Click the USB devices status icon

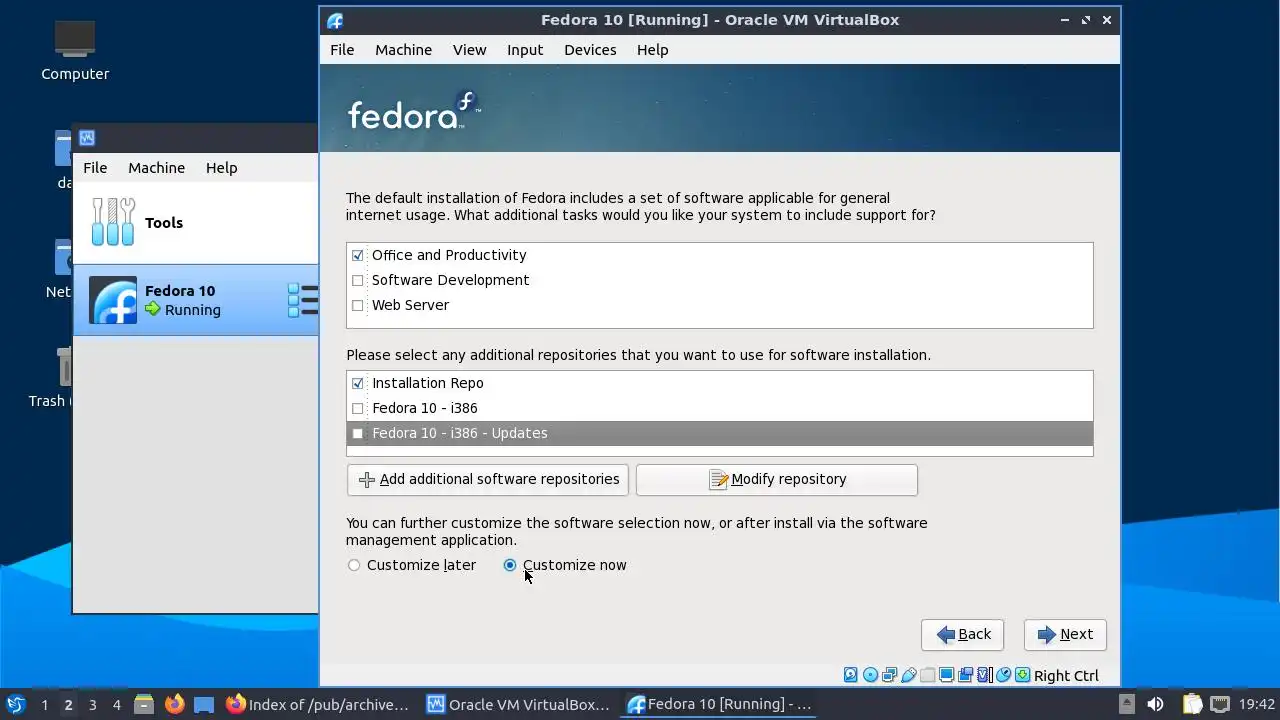[x=908, y=675]
